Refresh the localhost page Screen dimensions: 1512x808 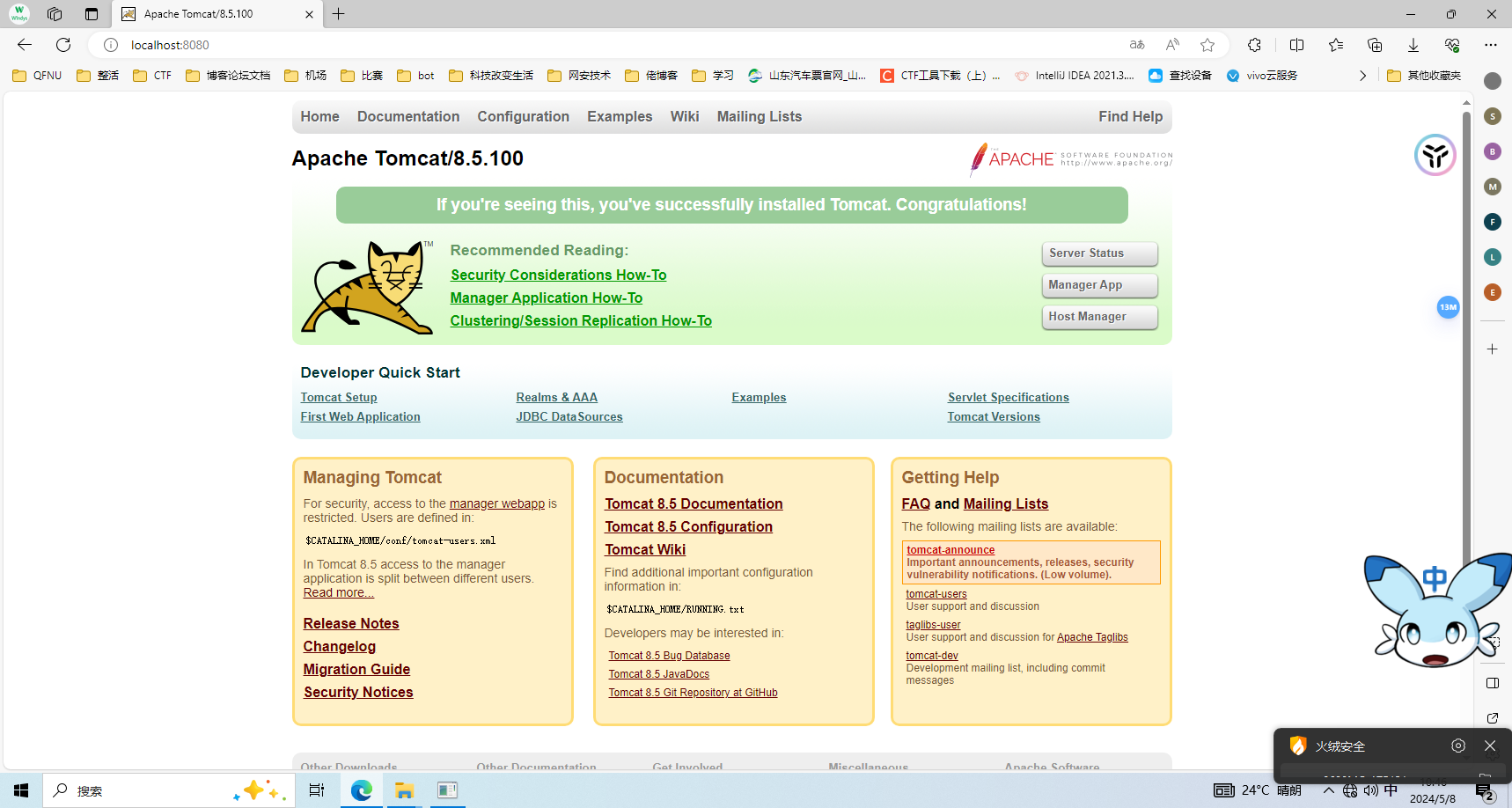pos(63,45)
